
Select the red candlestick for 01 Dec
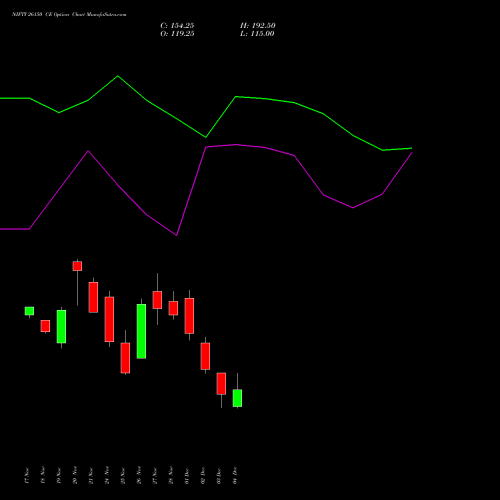tap(189, 316)
